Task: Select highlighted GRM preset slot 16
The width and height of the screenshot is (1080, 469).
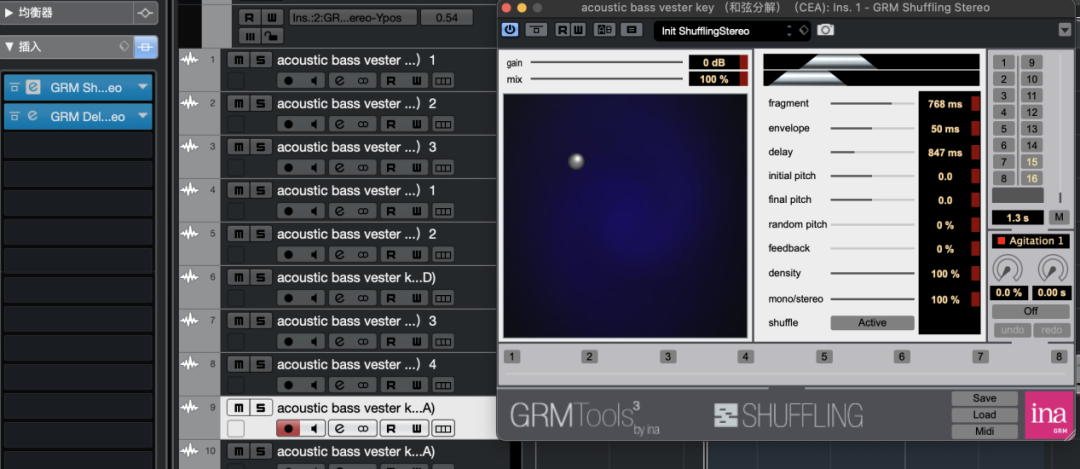Action: [1031, 178]
